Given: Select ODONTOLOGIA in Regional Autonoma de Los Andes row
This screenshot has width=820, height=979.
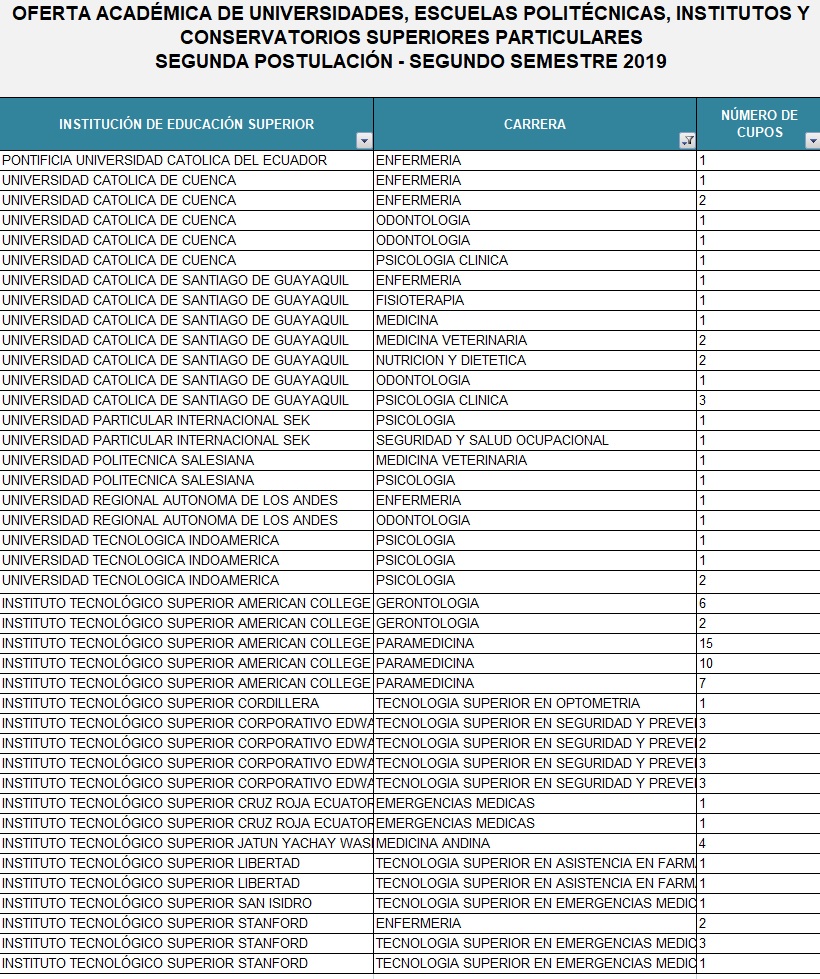Looking at the screenshot, I should point(535,520).
